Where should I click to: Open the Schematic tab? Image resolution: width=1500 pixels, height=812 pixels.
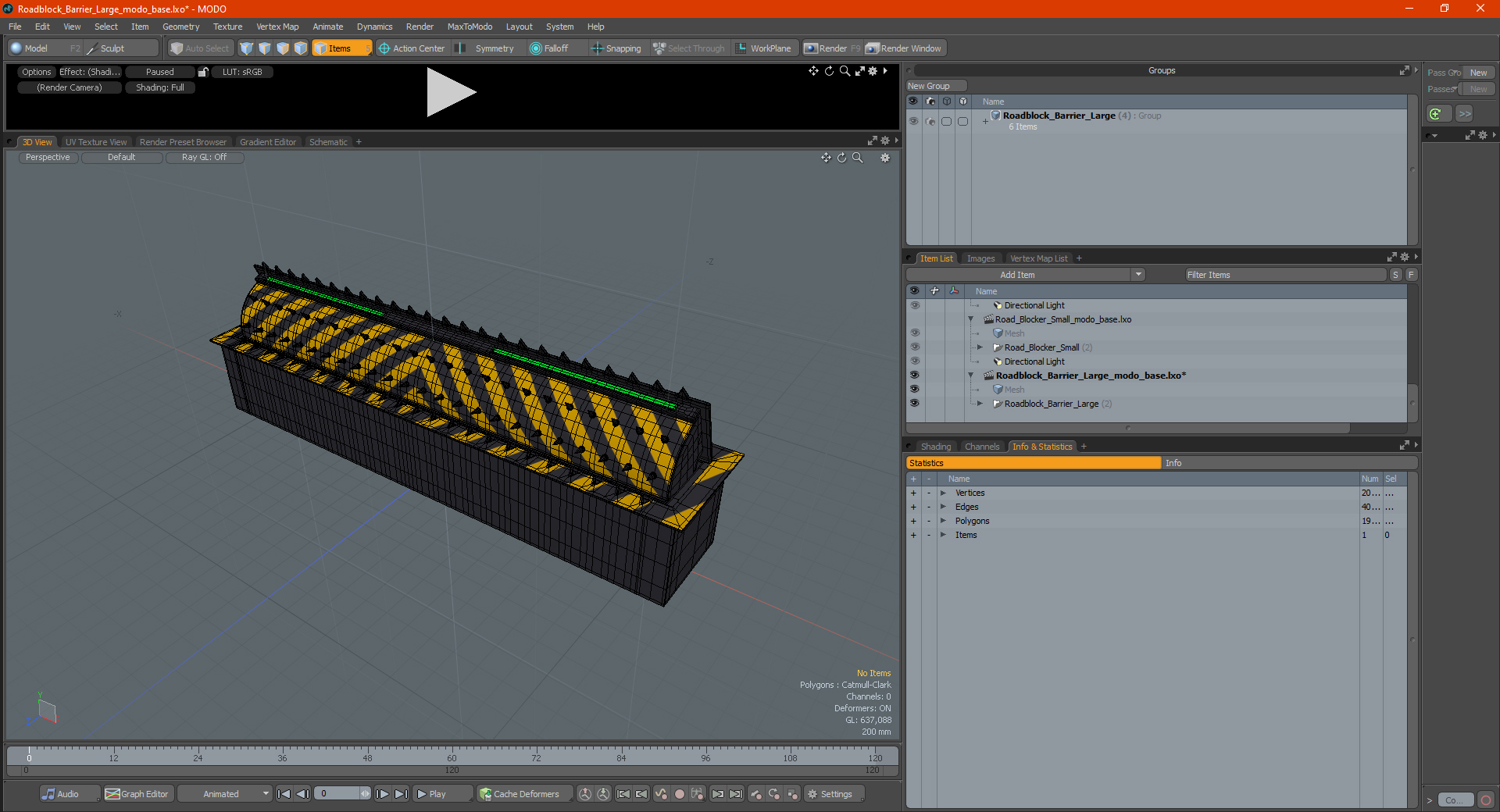pos(328,142)
